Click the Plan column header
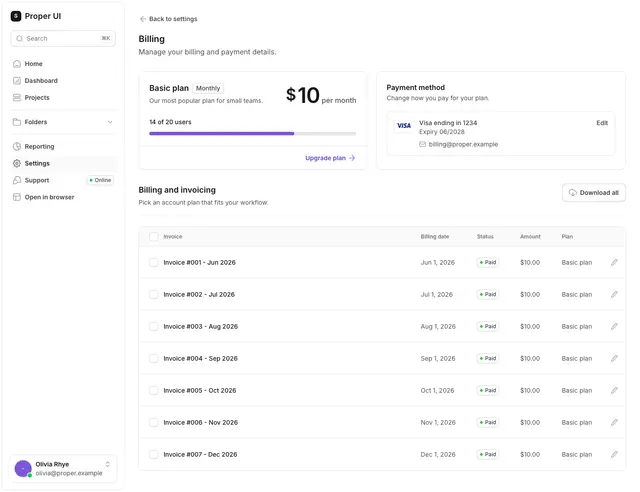The image size is (640, 492). 567,237
